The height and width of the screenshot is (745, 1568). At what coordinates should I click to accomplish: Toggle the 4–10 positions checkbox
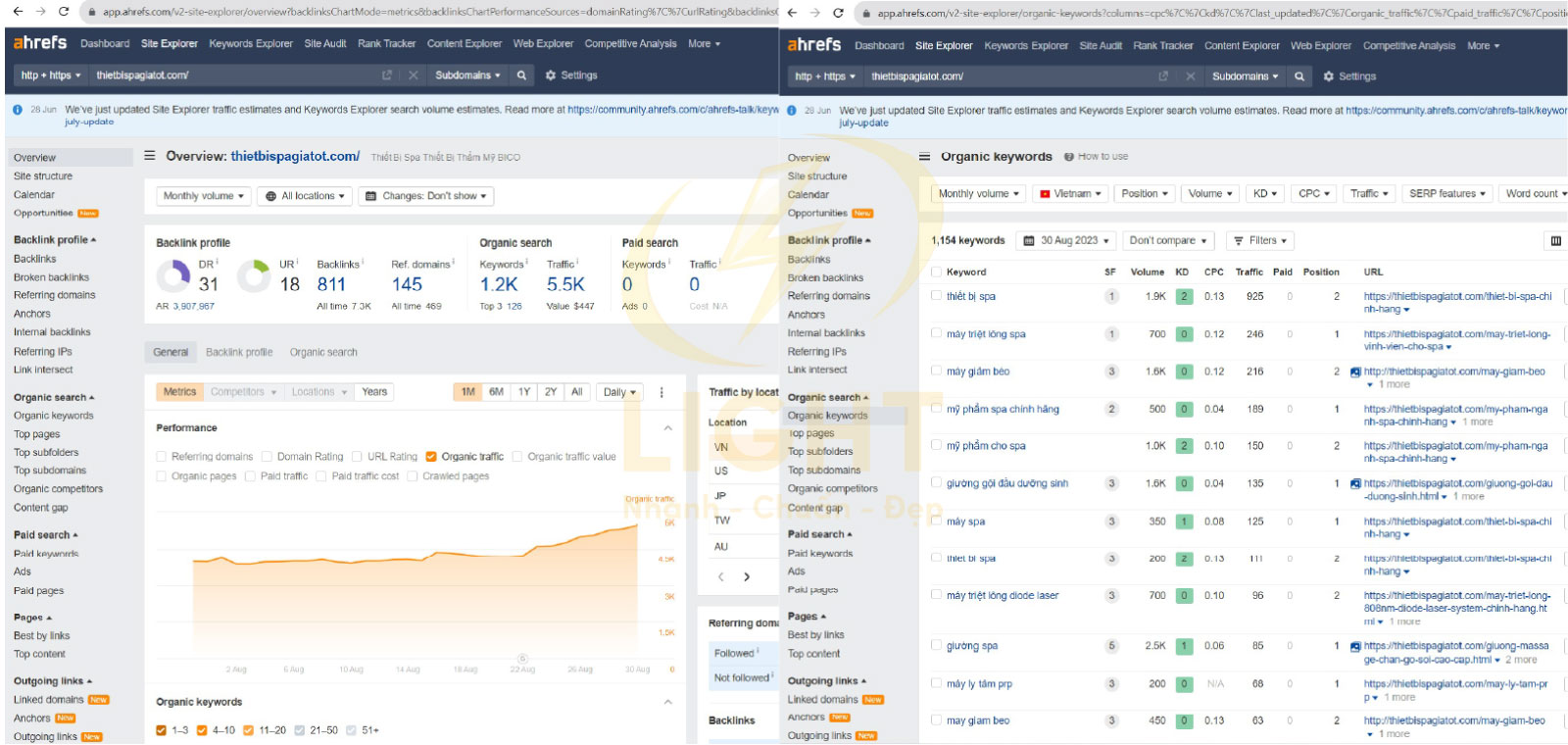pyautogui.click(x=202, y=730)
